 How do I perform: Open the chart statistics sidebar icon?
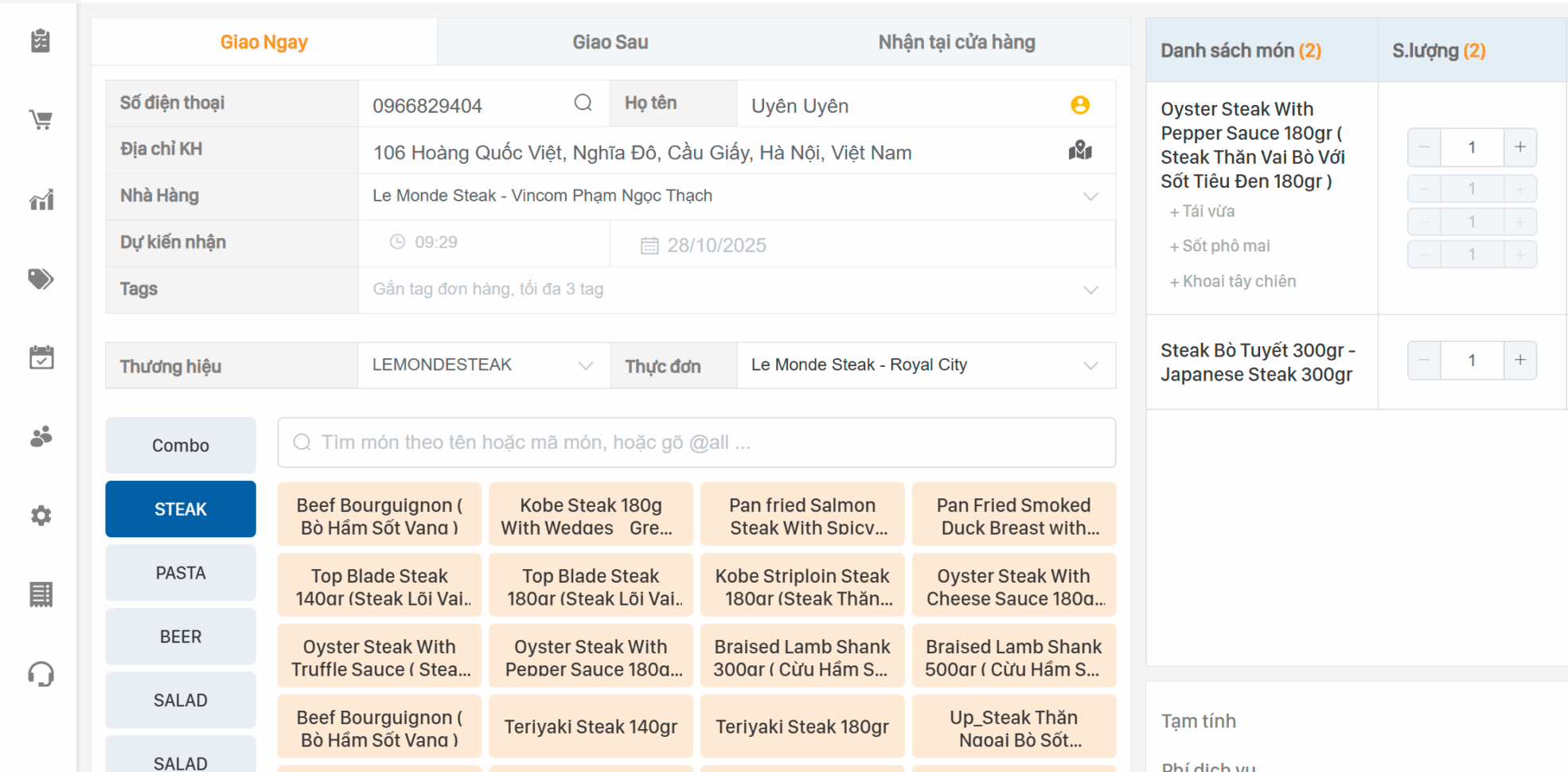point(41,200)
